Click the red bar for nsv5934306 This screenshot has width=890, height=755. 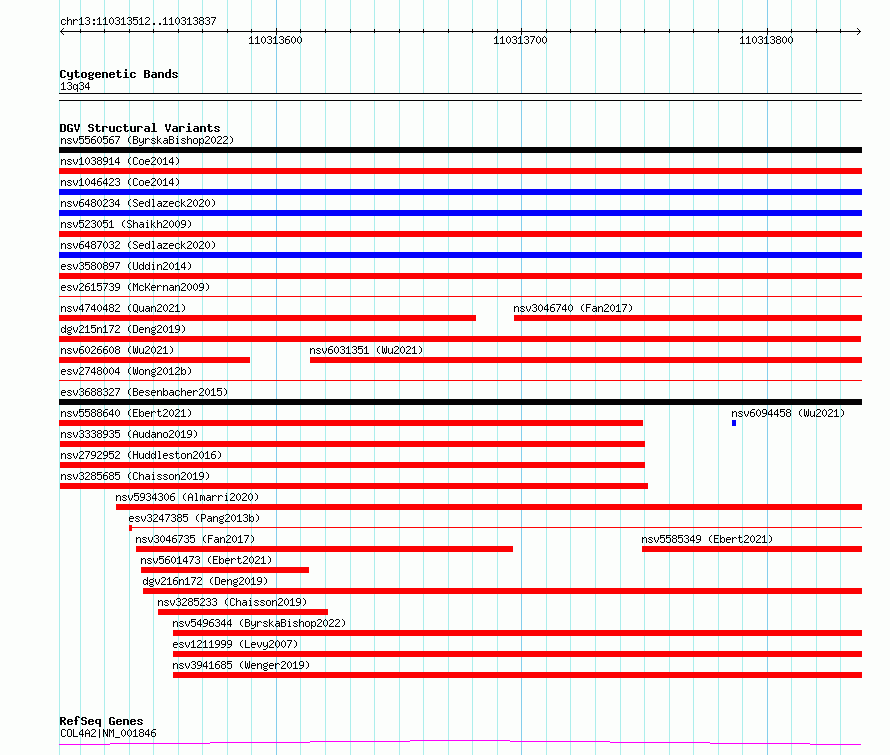click(x=489, y=507)
